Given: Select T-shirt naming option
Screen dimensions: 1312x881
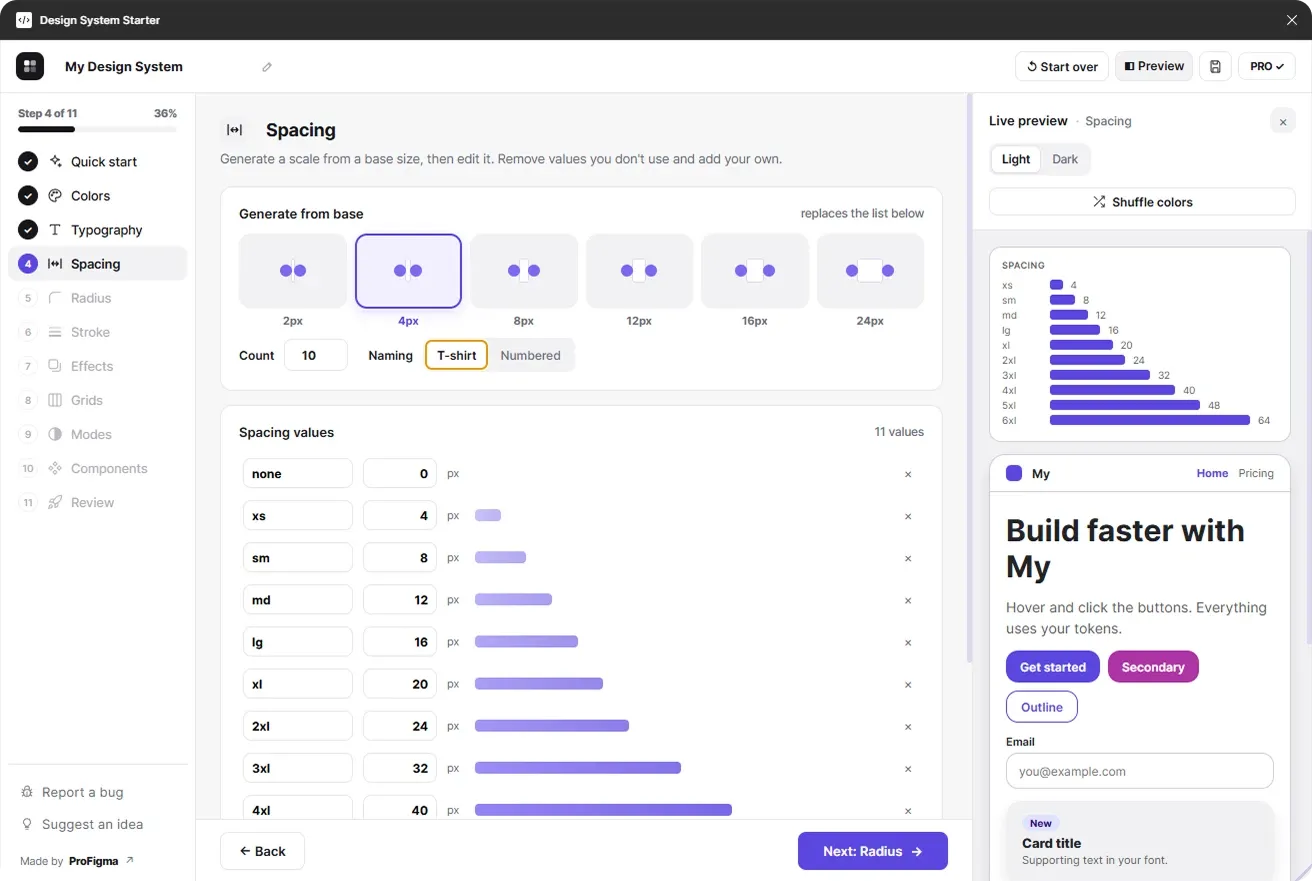Looking at the screenshot, I should coord(457,355).
